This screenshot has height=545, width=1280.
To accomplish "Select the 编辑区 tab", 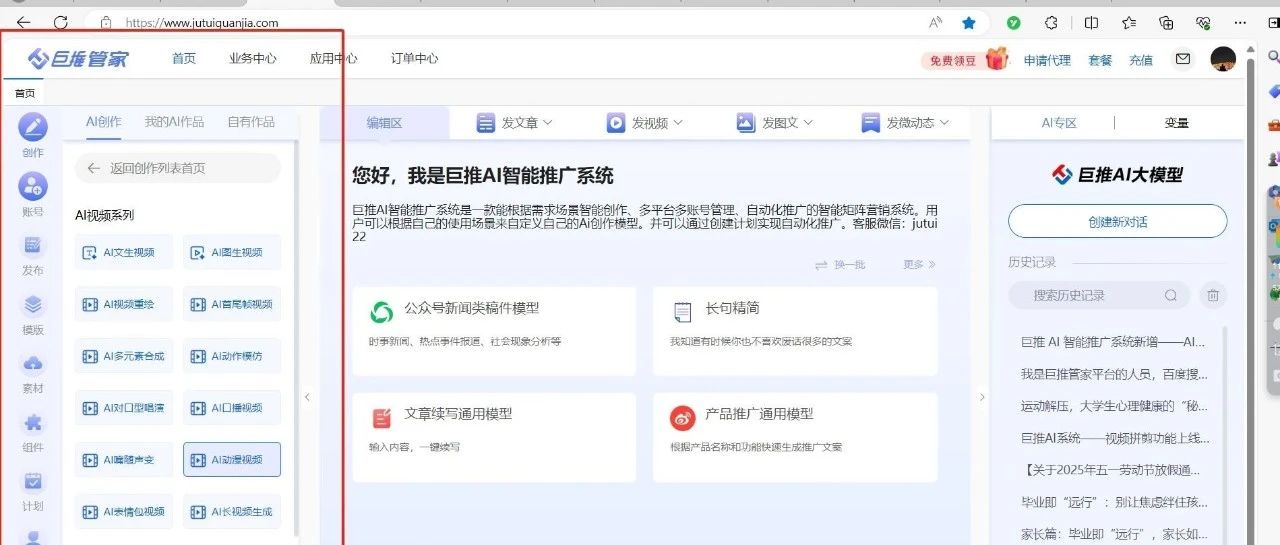I will tap(384, 123).
